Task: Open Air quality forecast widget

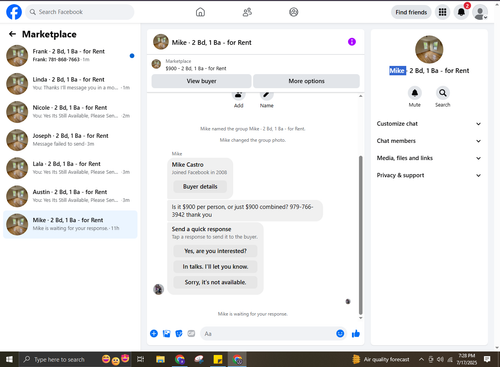Action: tap(381, 359)
